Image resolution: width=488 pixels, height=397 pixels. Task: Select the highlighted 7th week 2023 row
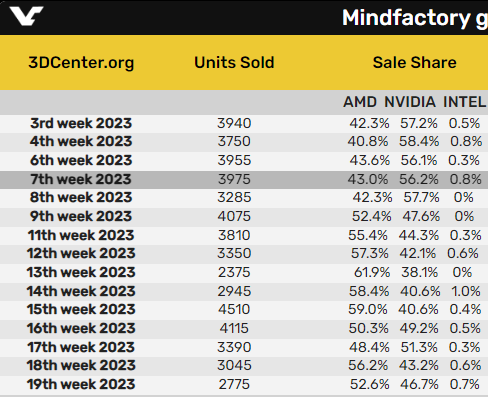point(244,180)
